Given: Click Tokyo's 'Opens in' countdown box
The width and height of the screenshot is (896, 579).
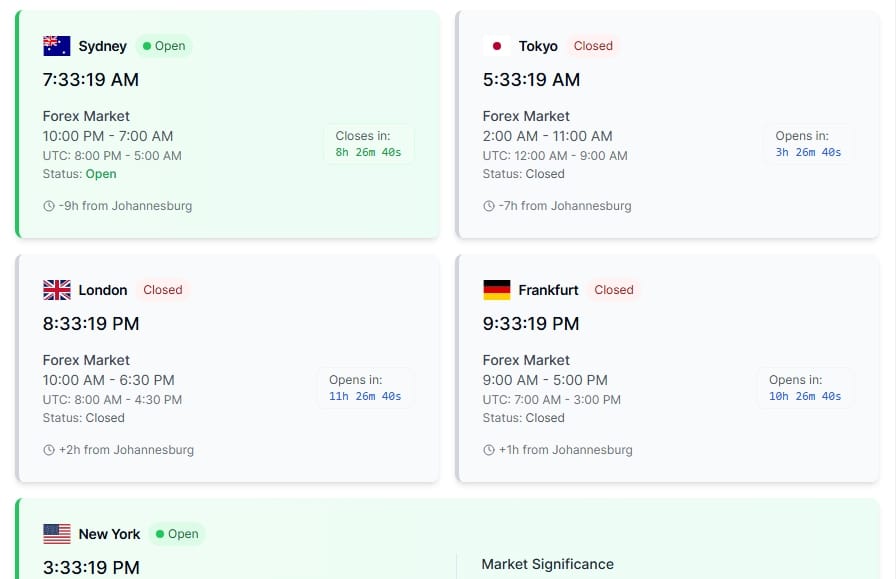Looking at the screenshot, I should pos(808,144).
